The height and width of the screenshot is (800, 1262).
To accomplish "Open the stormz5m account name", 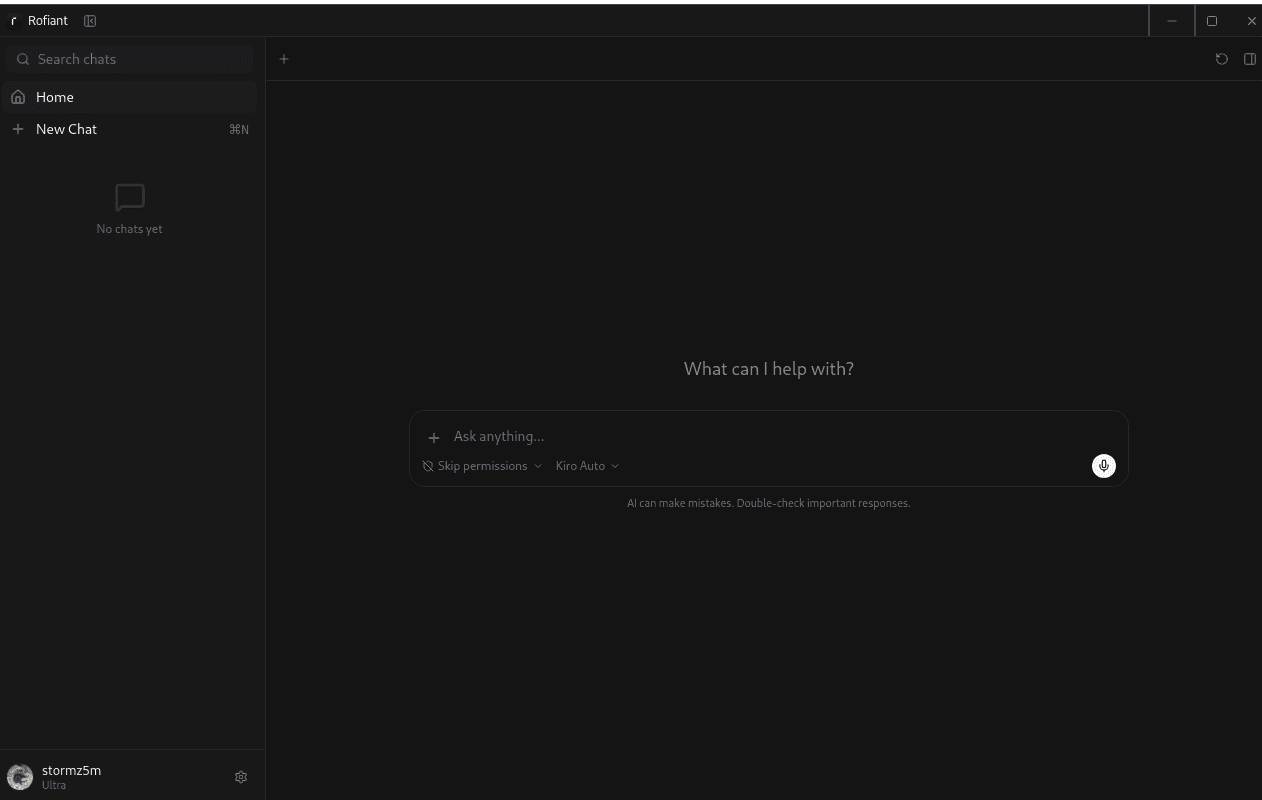I will click(72, 770).
